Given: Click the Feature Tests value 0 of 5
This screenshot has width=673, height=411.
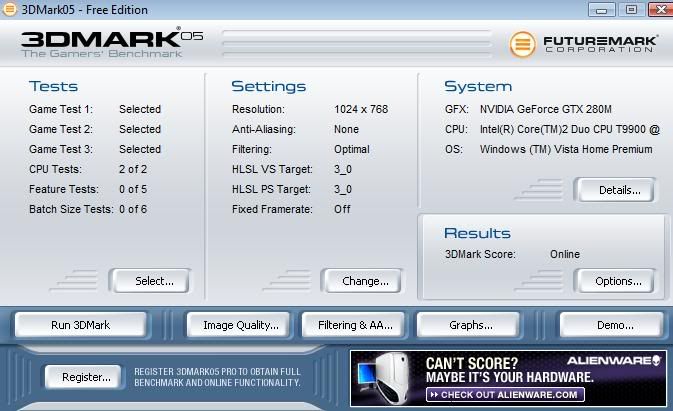Looking at the screenshot, I should (x=133, y=189).
